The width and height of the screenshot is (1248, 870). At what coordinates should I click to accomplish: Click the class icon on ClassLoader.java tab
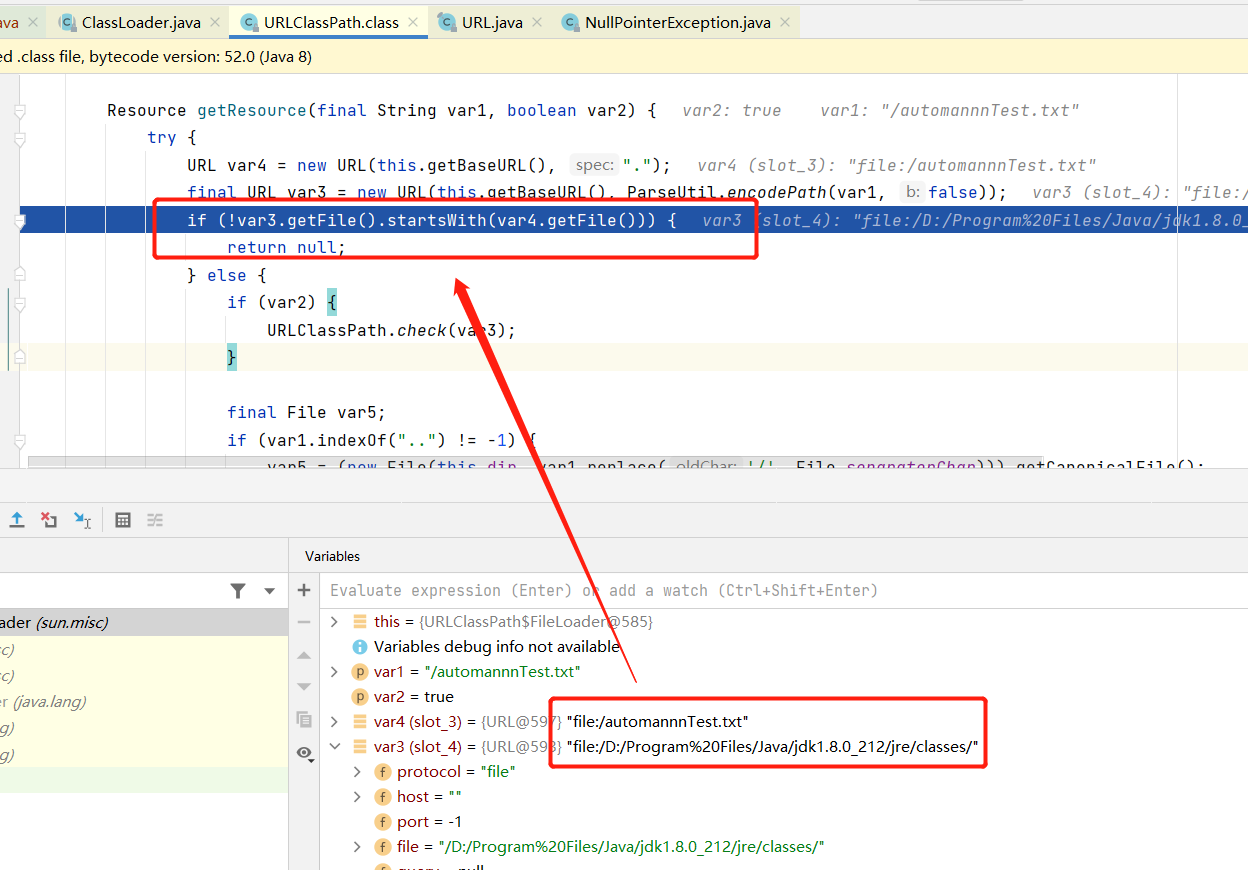[67, 22]
